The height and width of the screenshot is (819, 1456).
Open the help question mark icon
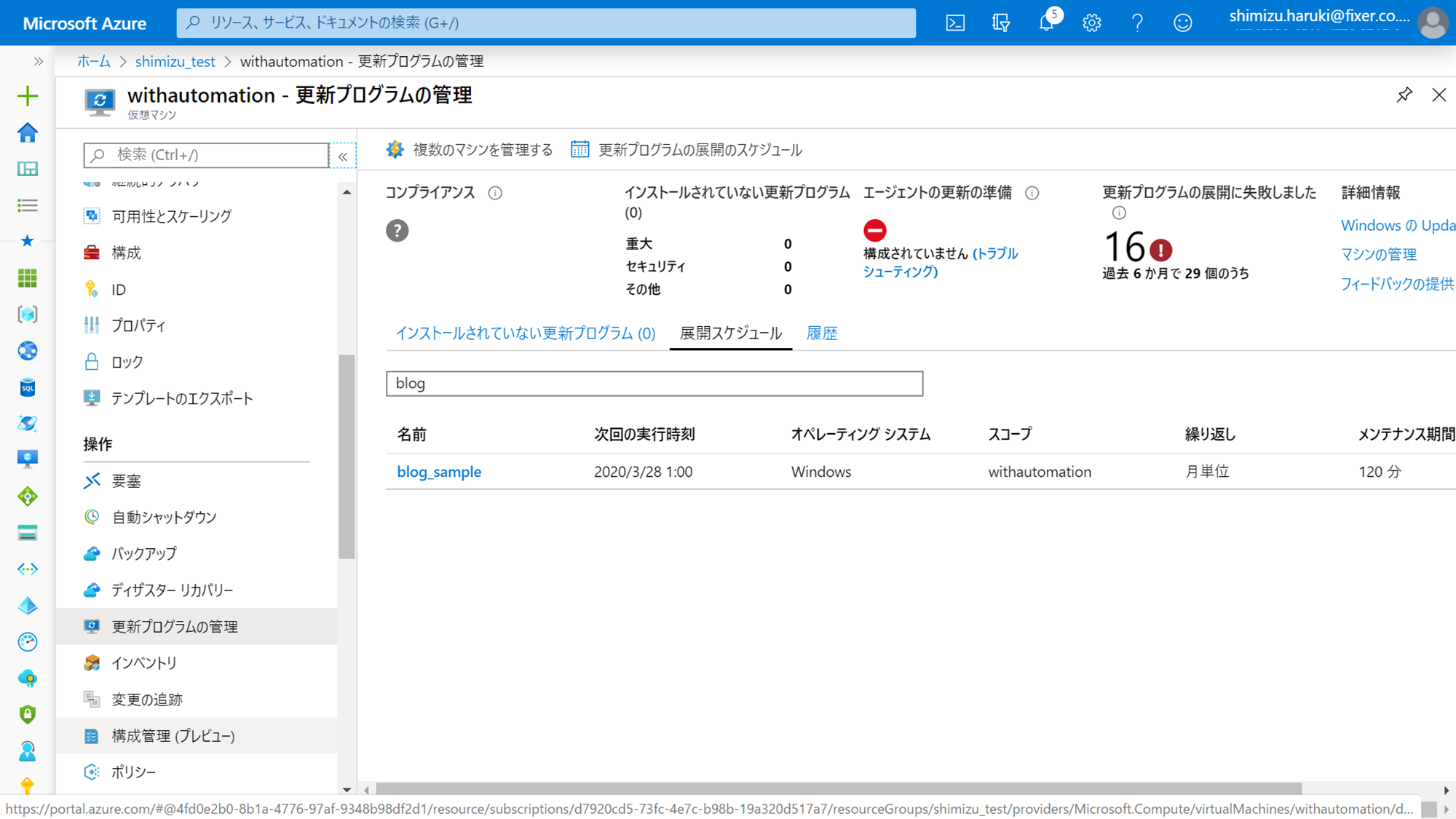coord(1137,23)
